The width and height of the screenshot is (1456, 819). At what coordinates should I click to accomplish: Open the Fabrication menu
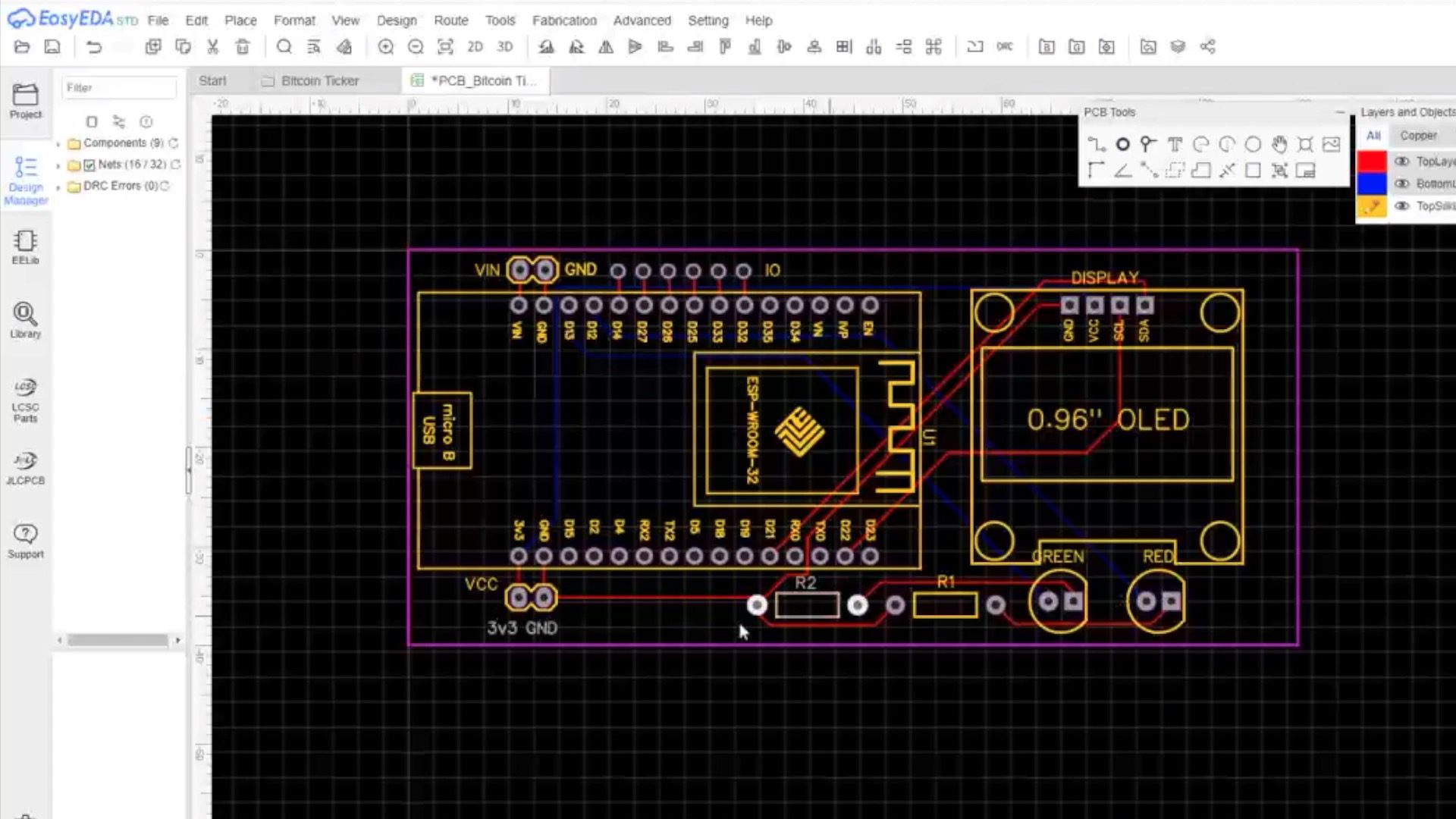pyautogui.click(x=563, y=20)
